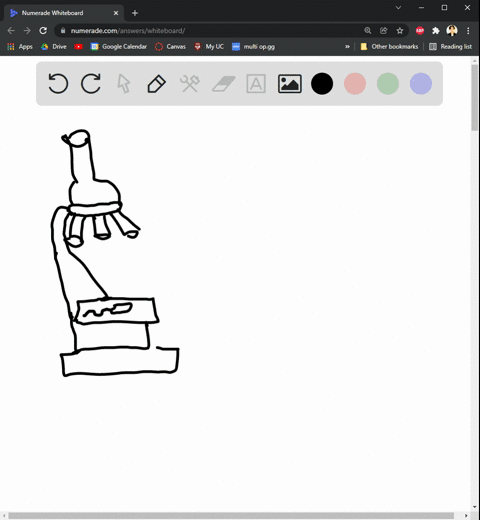Open the Google Calendar bookmark
480x520 pixels.
119,47
